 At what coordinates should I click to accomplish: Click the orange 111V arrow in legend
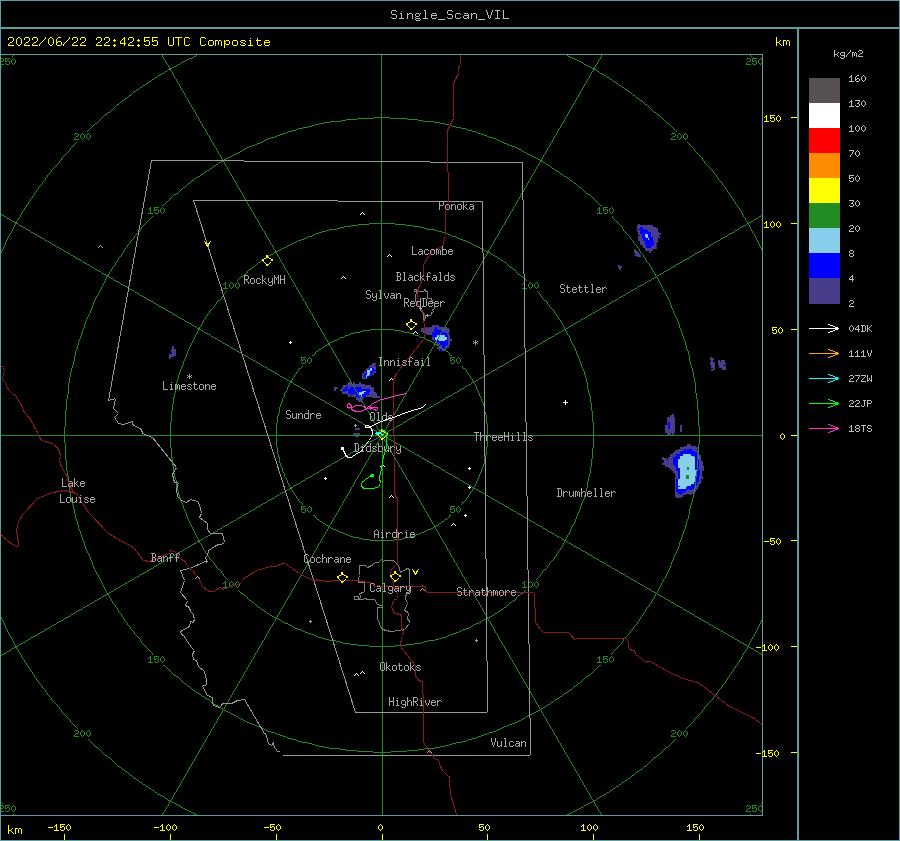824,354
